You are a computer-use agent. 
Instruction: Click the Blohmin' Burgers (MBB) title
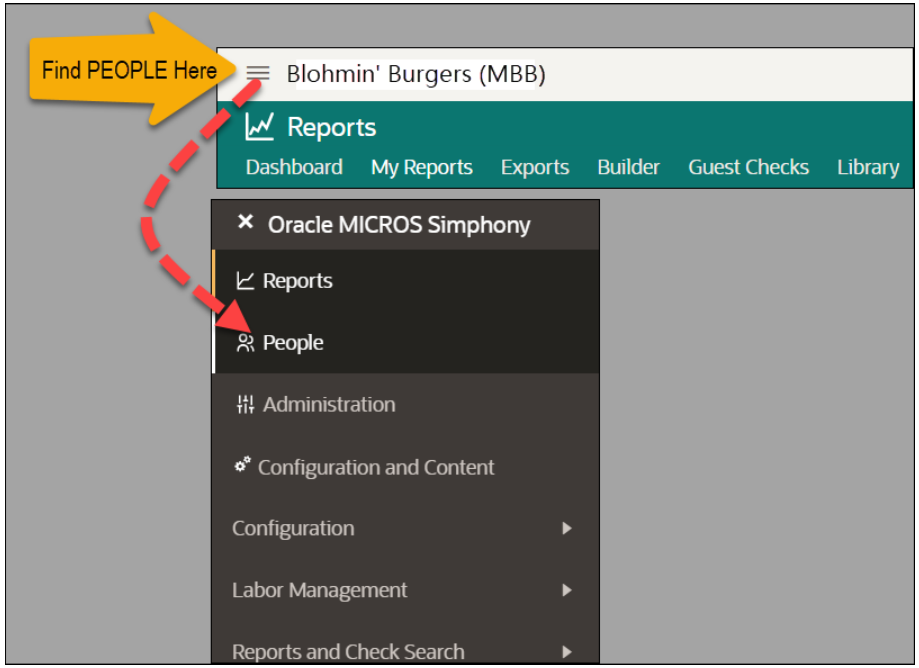coord(416,74)
